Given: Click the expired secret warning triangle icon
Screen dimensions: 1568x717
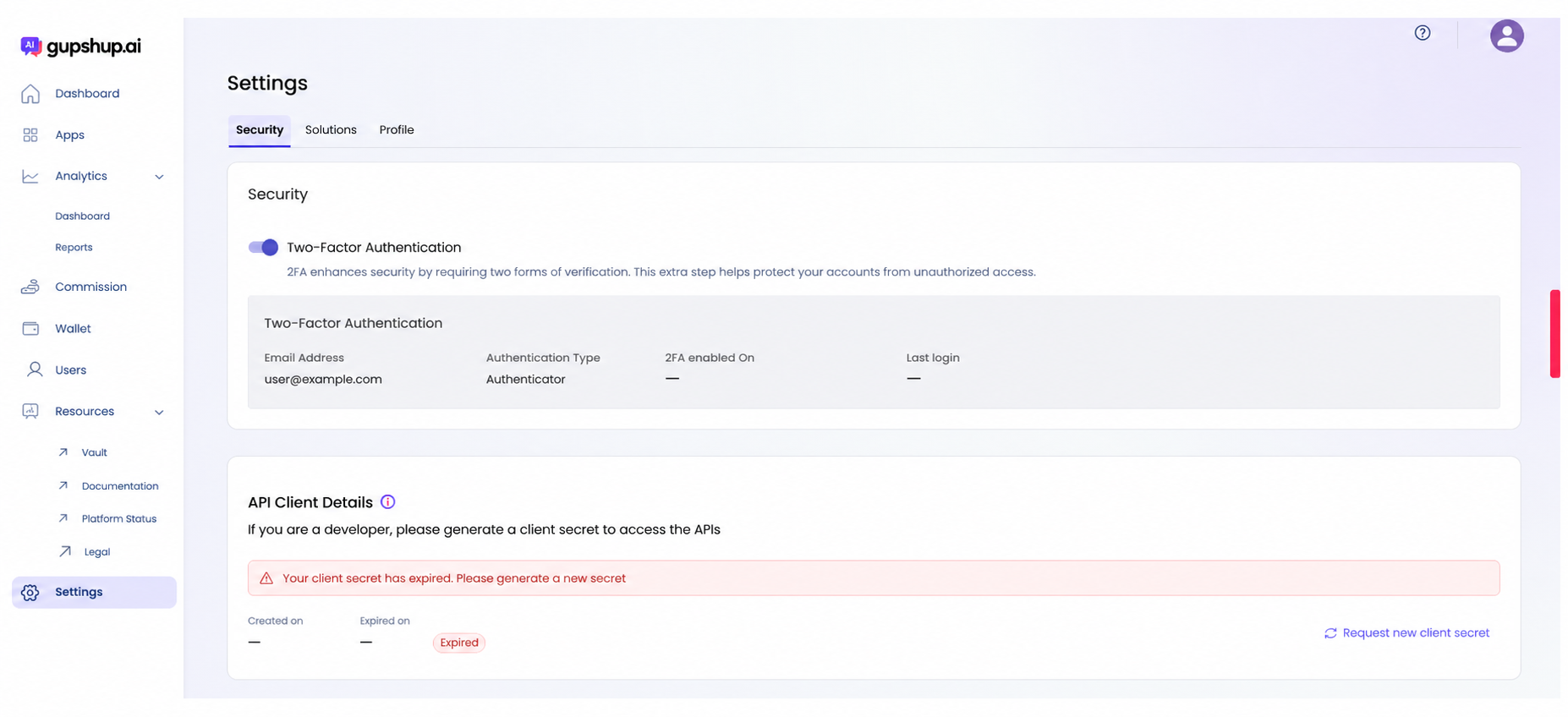Looking at the screenshot, I should (266, 578).
